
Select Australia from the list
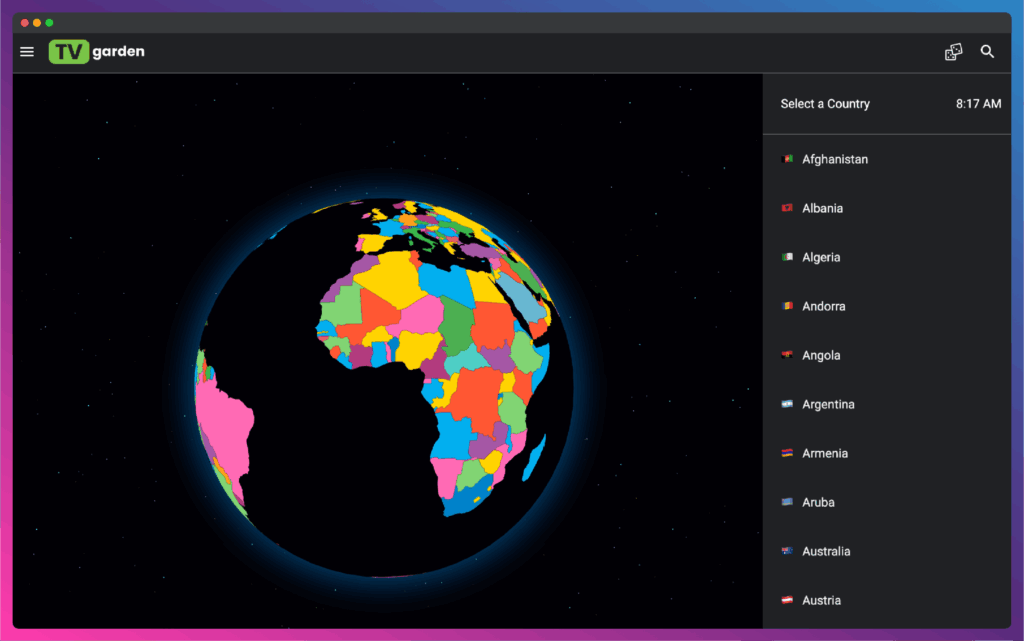[887, 551]
